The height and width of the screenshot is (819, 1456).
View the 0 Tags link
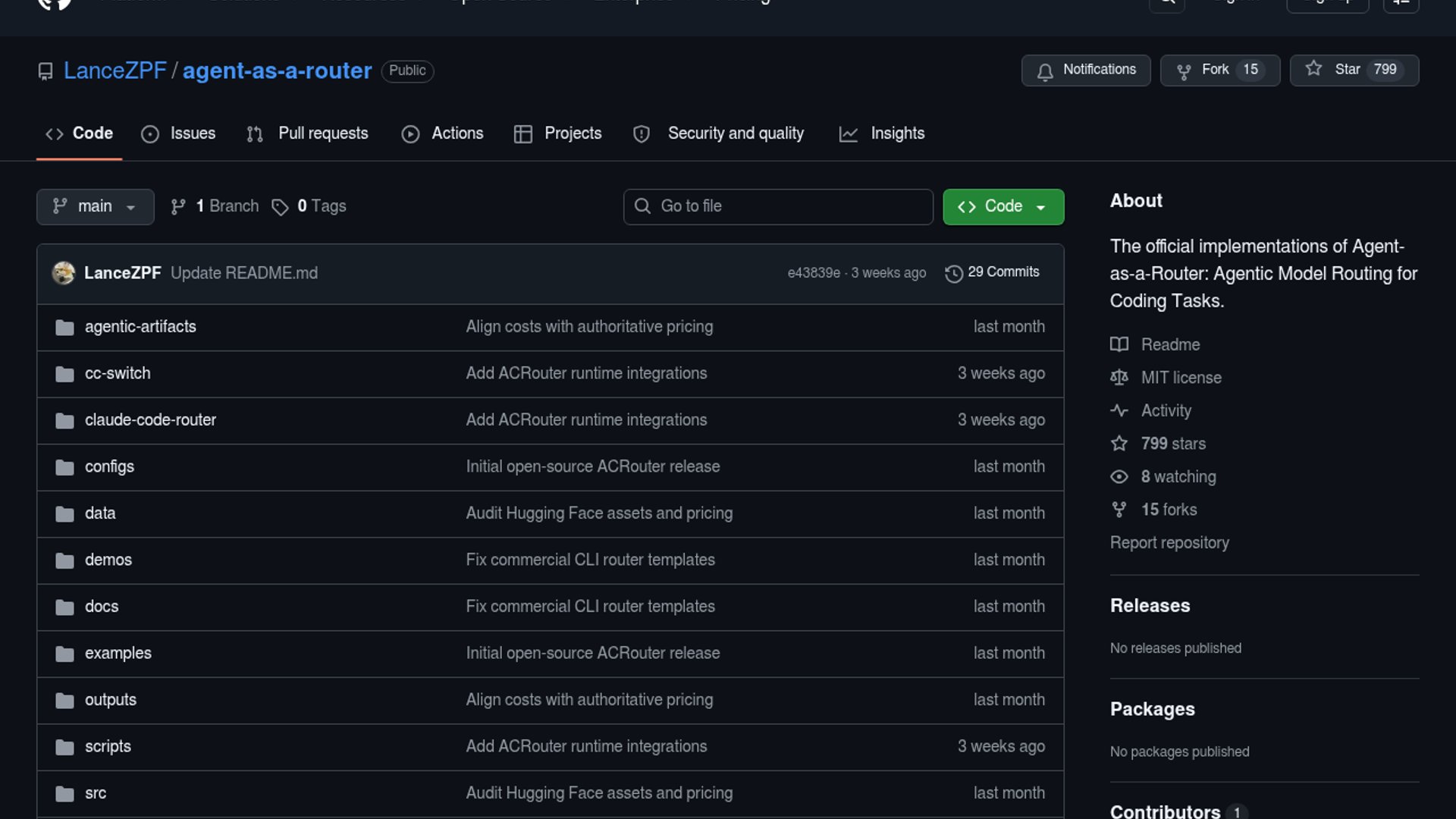coord(309,206)
